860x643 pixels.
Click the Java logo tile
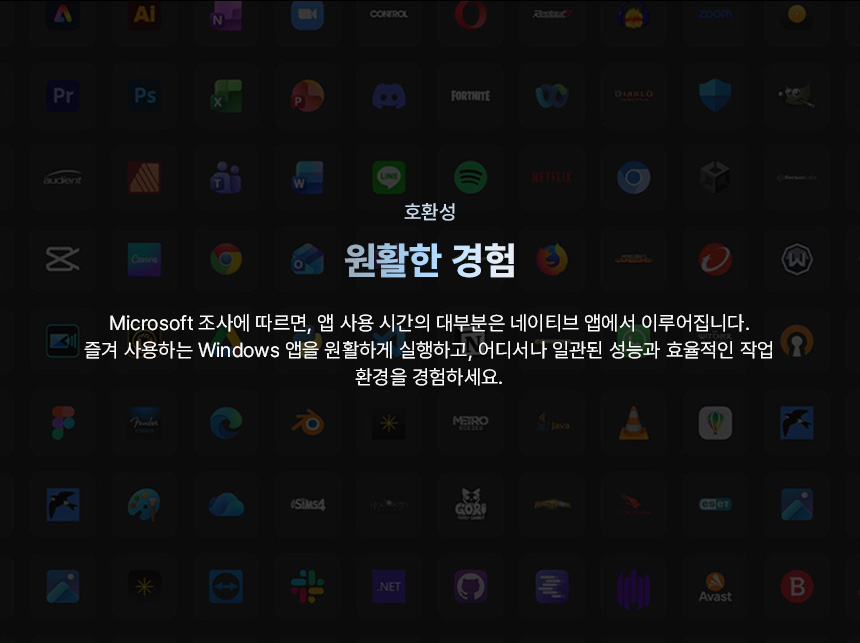click(552, 422)
